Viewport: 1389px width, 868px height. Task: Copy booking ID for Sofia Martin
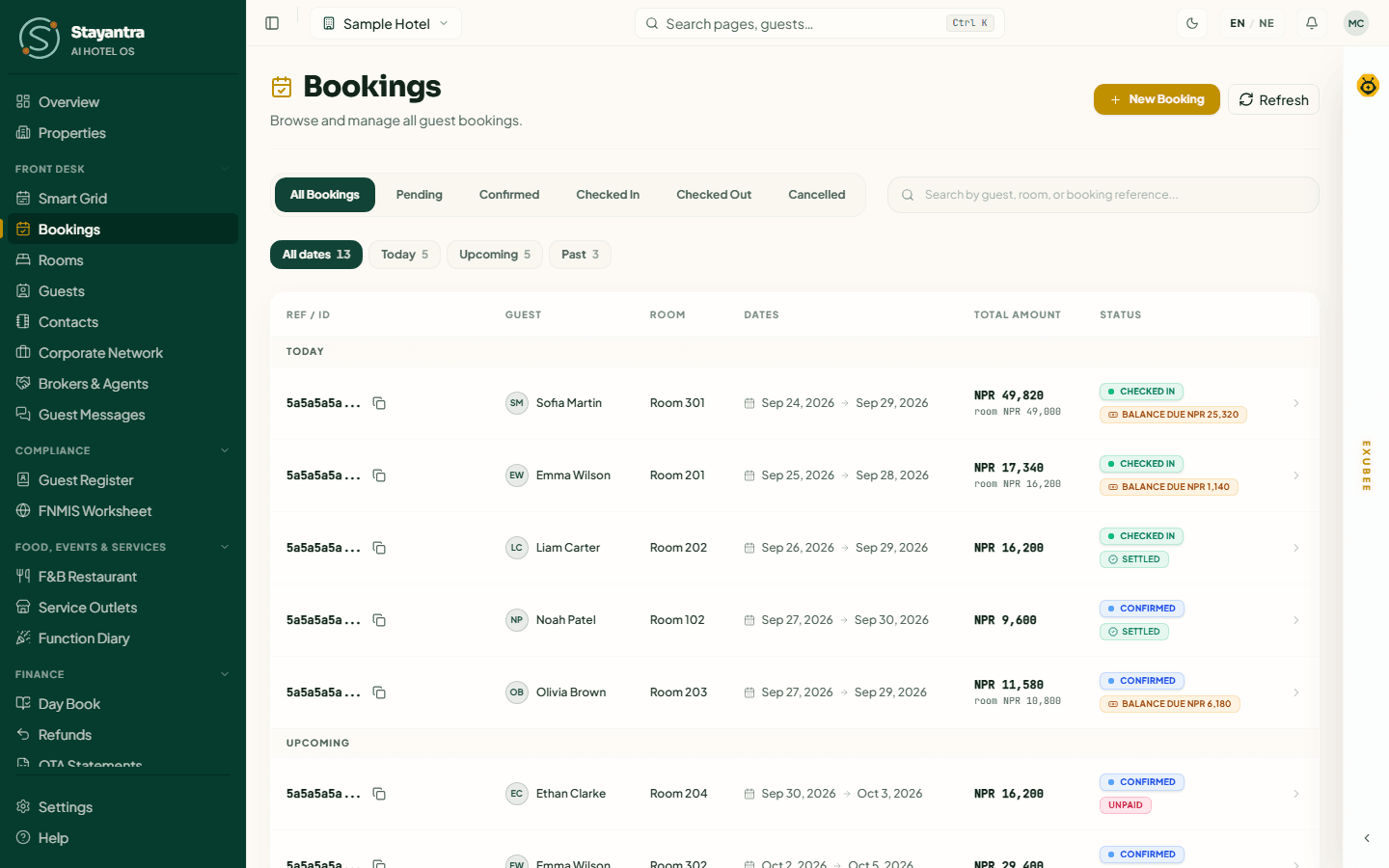click(x=379, y=403)
